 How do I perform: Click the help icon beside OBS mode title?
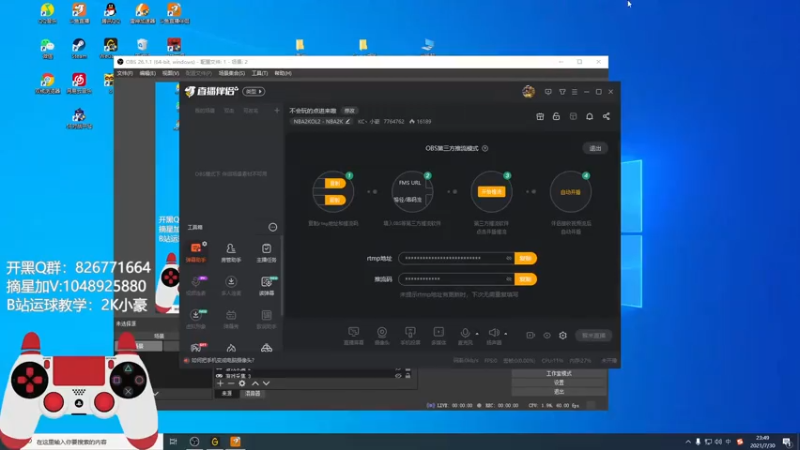click(x=485, y=148)
